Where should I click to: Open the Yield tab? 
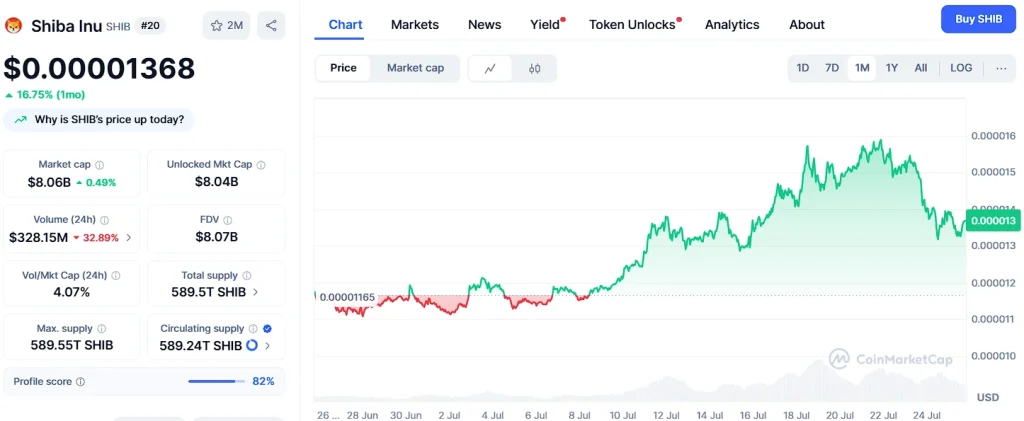coord(545,25)
